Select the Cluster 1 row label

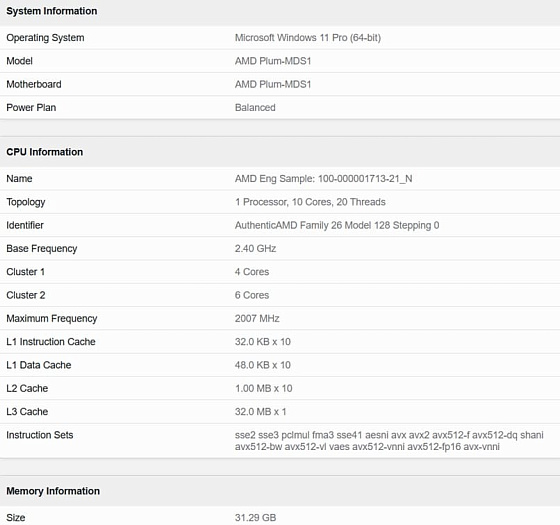click(26, 272)
